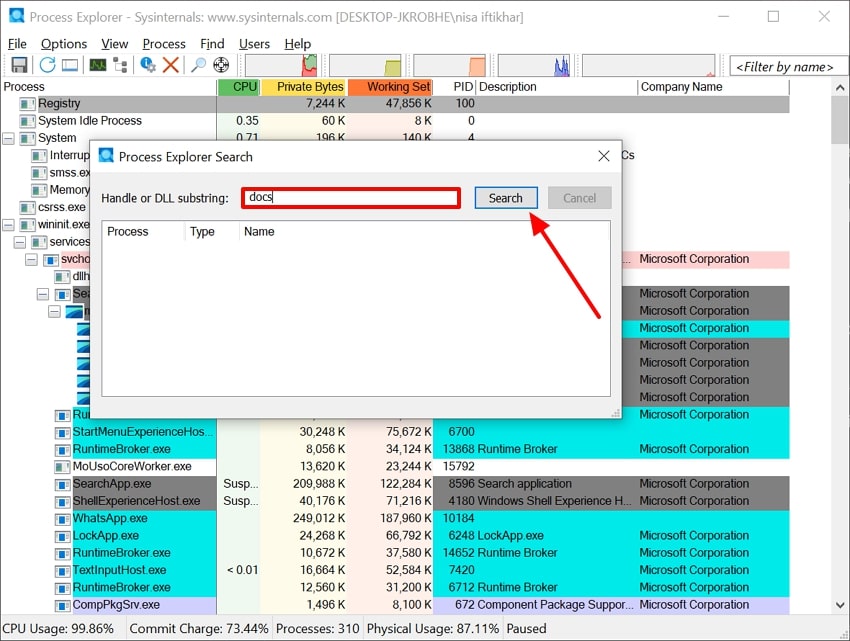Click the red X Kill Process icon
The image size is (850, 641).
(171, 65)
